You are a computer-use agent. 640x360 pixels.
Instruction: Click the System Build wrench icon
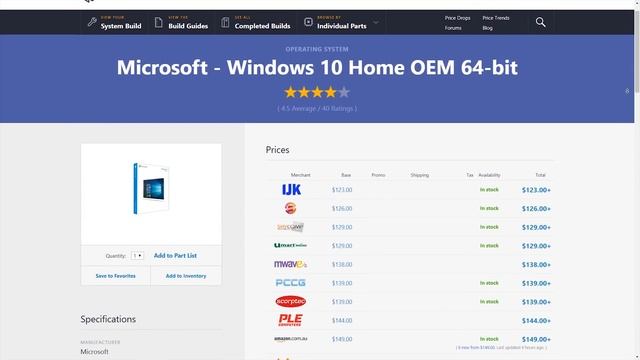pyautogui.click(x=92, y=22)
